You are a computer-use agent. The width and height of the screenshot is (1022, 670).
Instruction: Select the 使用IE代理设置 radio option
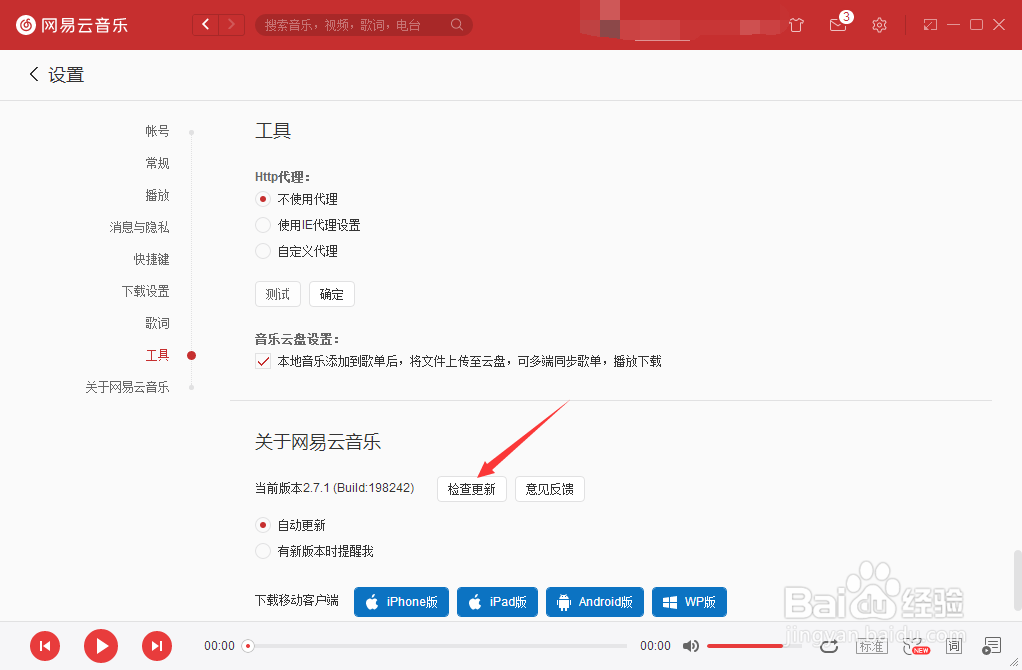(263, 225)
